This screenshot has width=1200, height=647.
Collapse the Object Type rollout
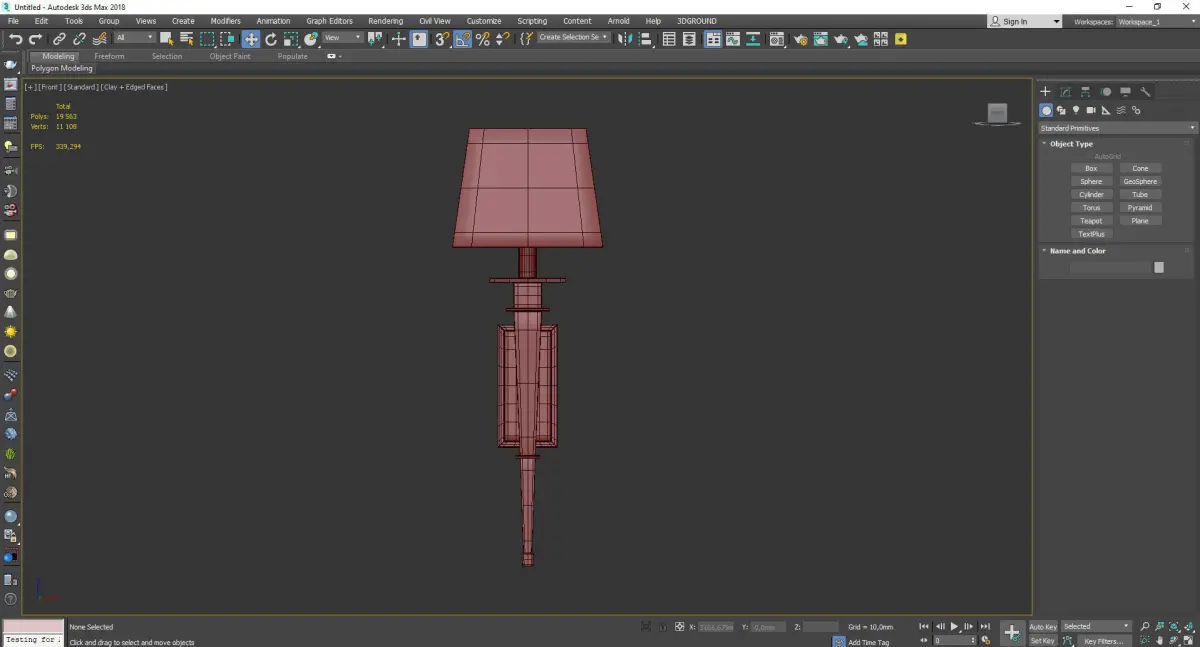(x=1071, y=144)
